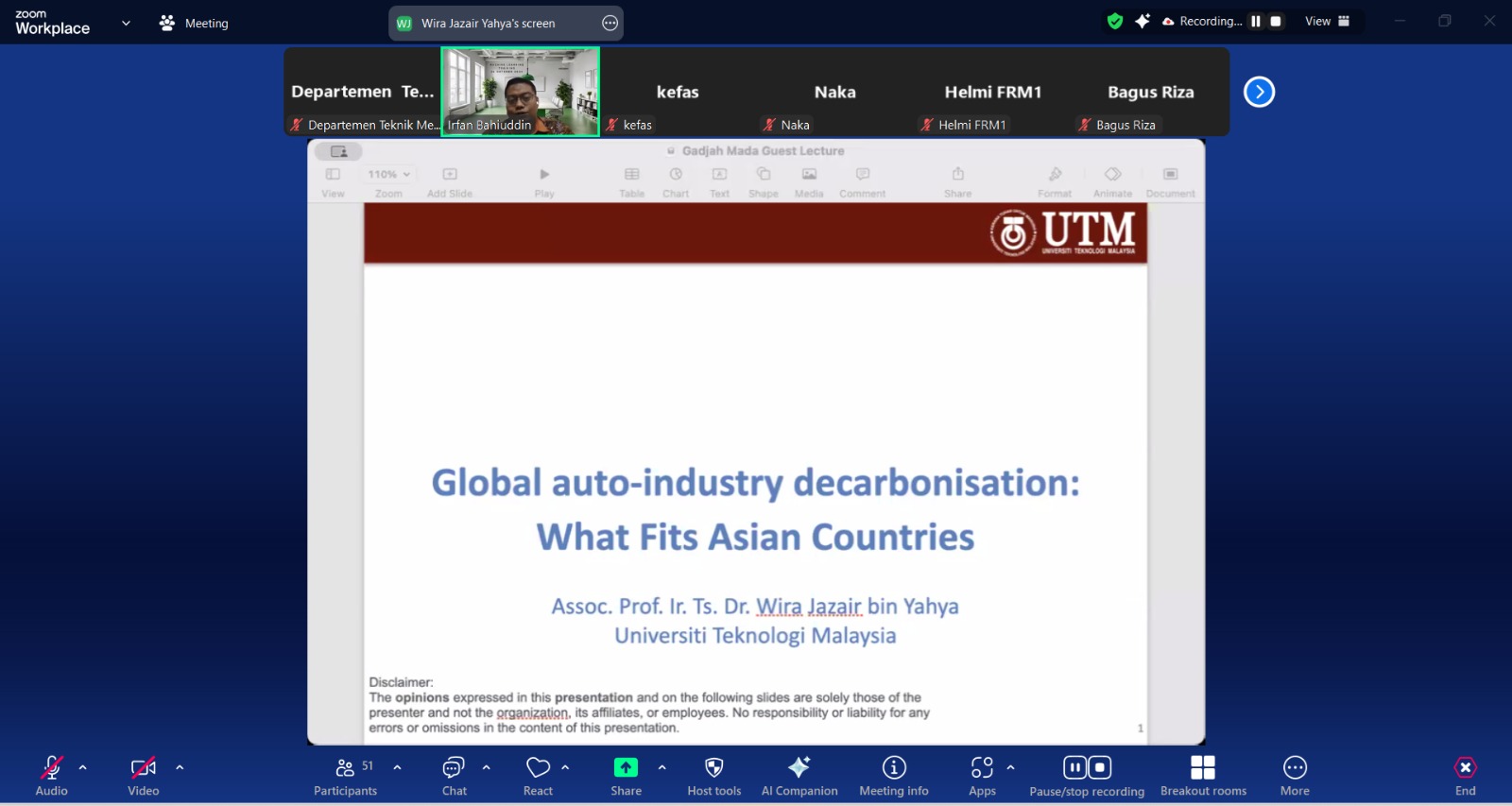Click the Share screen icon
The width and height of the screenshot is (1512, 806).
click(x=626, y=767)
